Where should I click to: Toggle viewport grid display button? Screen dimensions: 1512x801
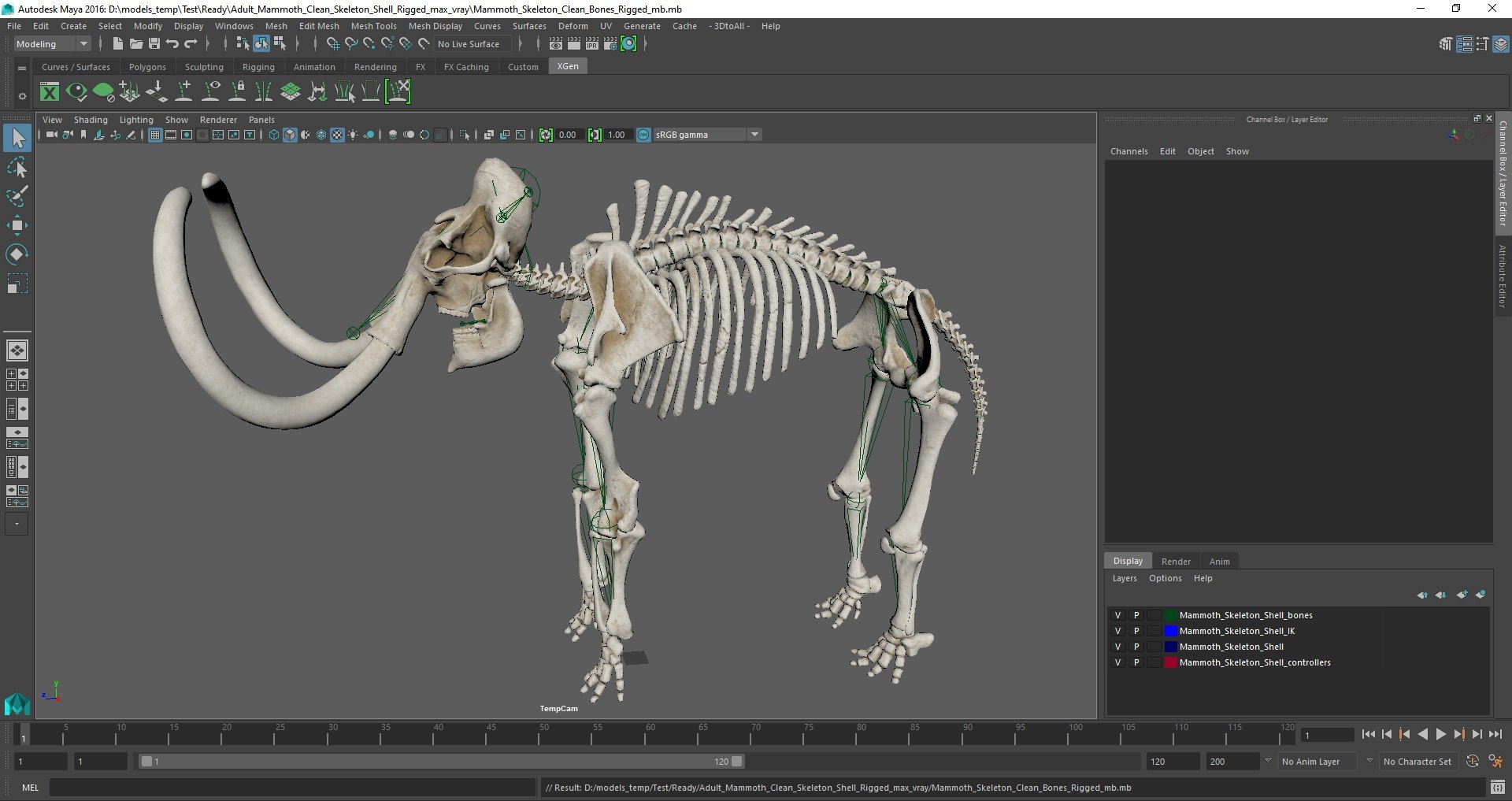pos(155,135)
